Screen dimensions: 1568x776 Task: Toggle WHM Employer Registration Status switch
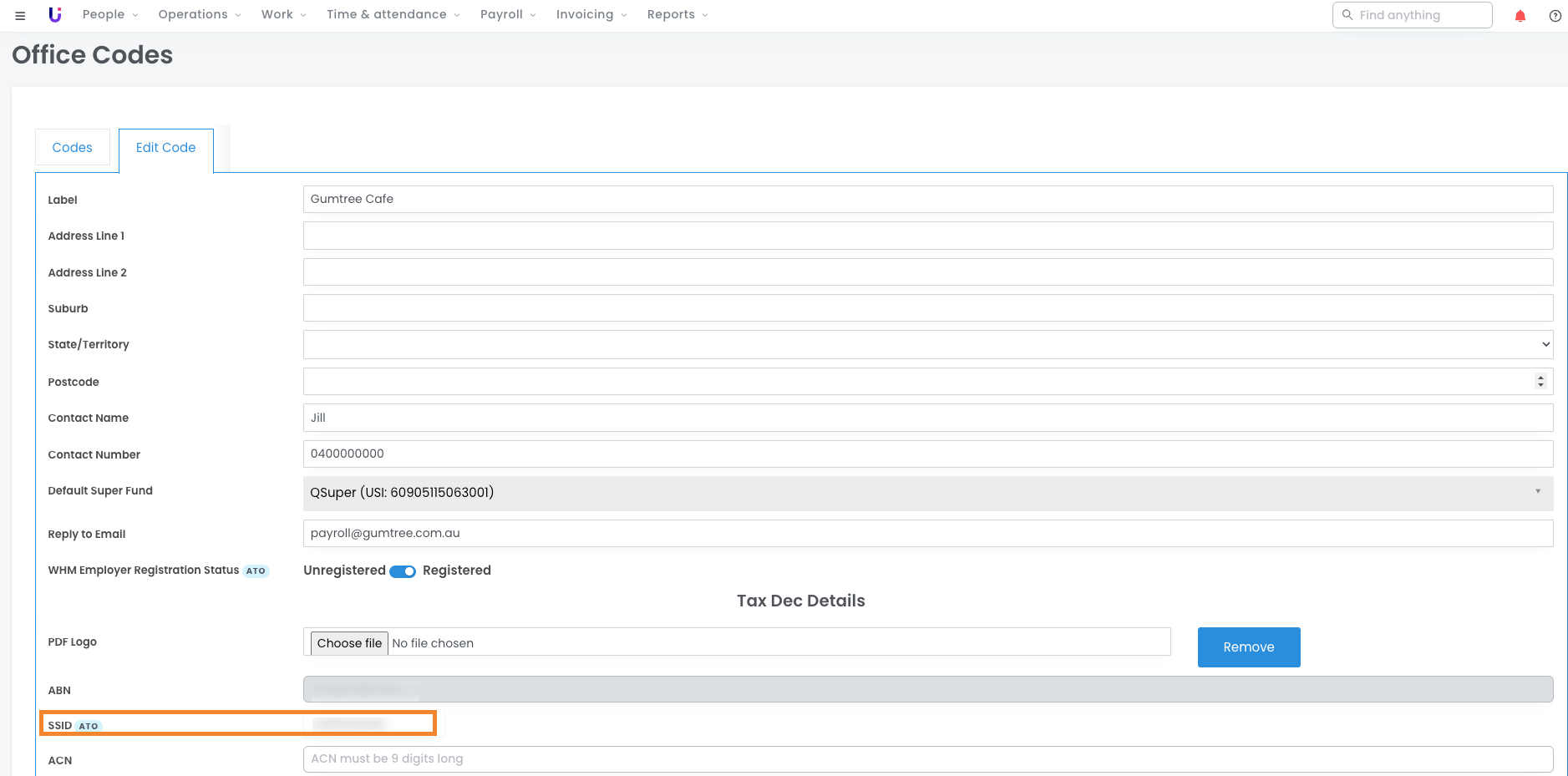click(403, 571)
